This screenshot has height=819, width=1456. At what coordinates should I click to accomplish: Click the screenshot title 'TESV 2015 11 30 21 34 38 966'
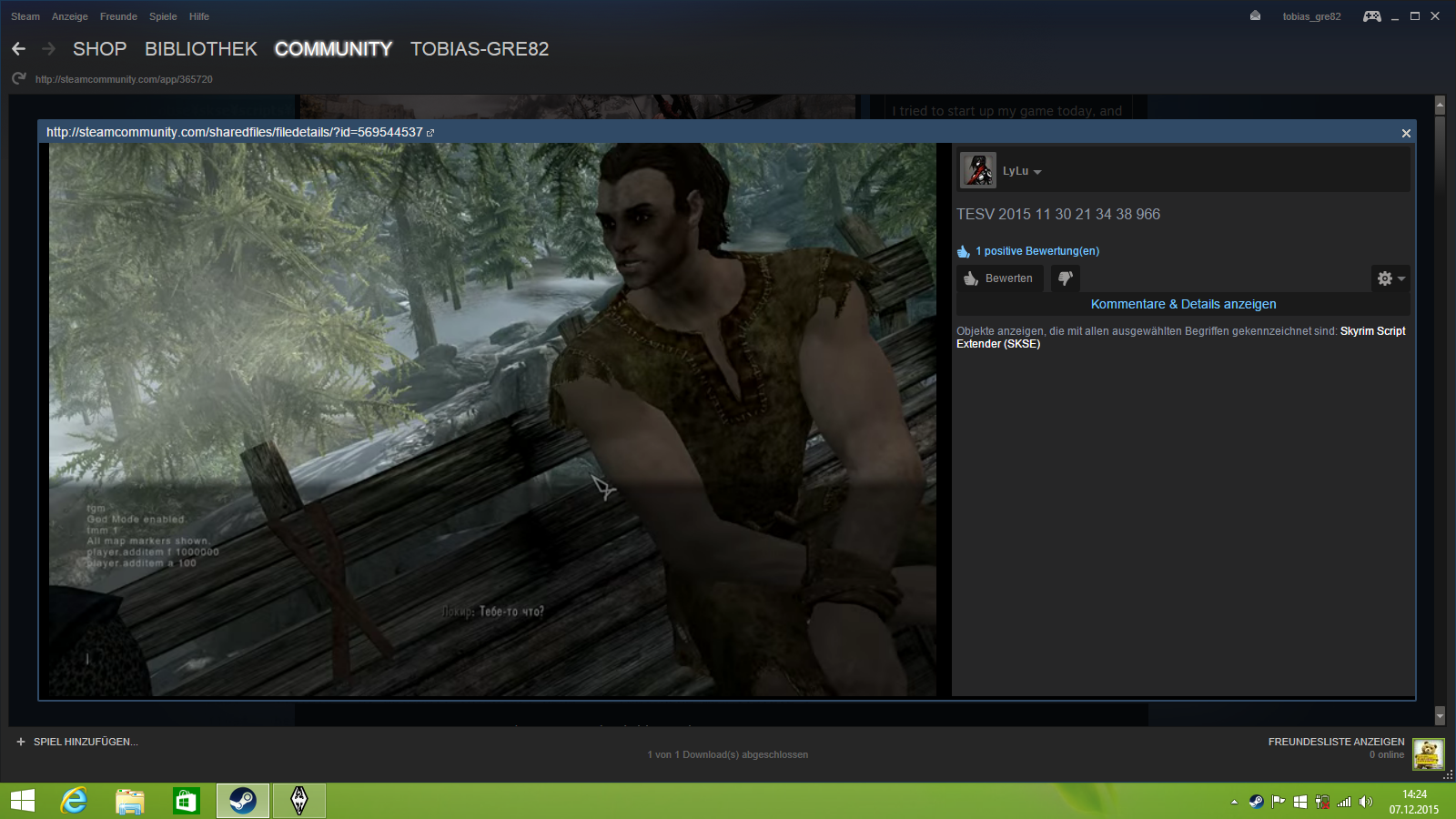(x=1058, y=214)
